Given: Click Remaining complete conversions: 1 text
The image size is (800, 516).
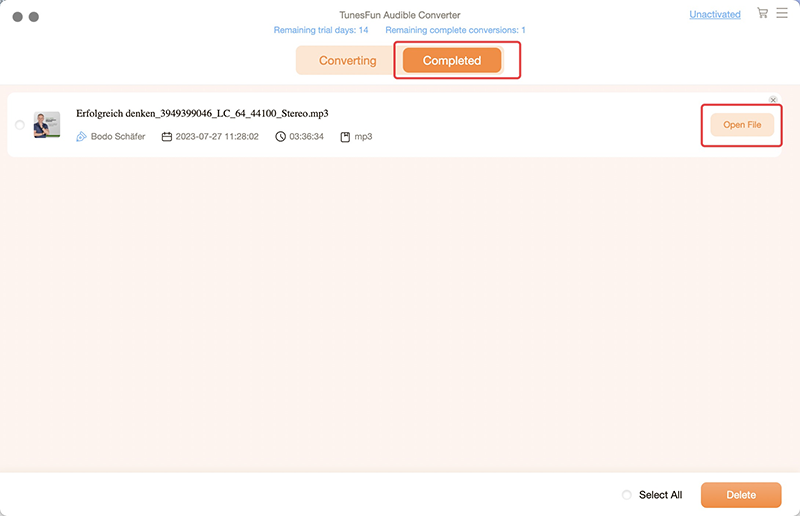Looking at the screenshot, I should pyautogui.click(x=455, y=30).
